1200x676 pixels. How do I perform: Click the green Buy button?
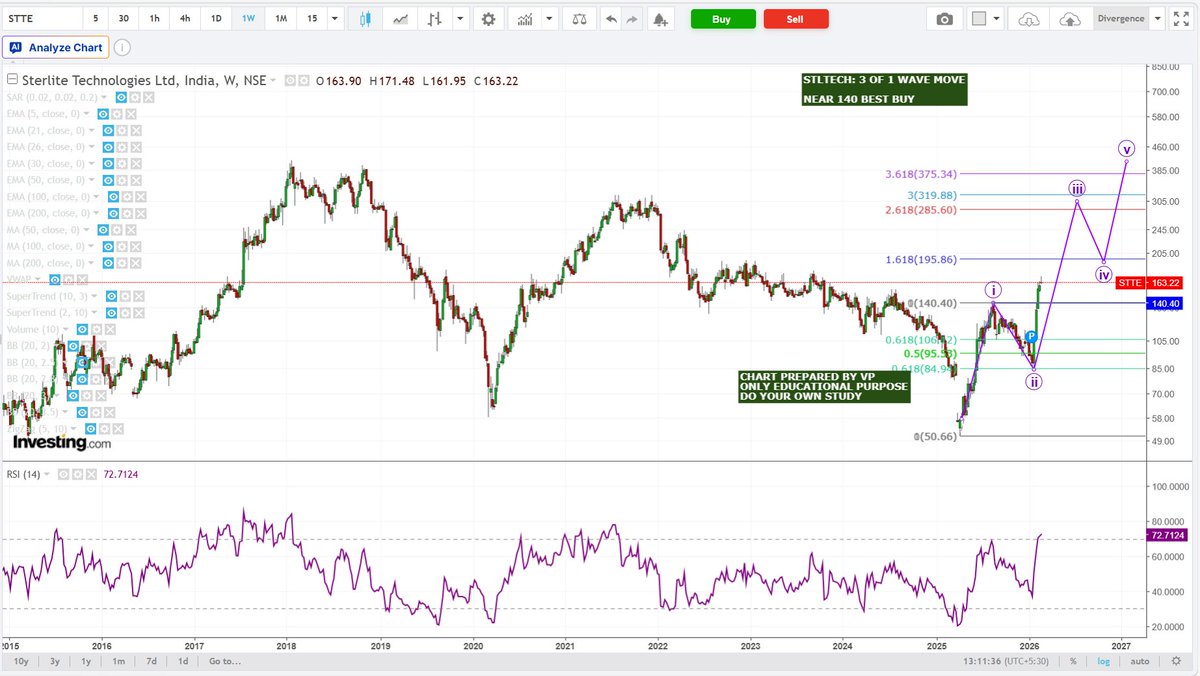click(x=722, y=19)
